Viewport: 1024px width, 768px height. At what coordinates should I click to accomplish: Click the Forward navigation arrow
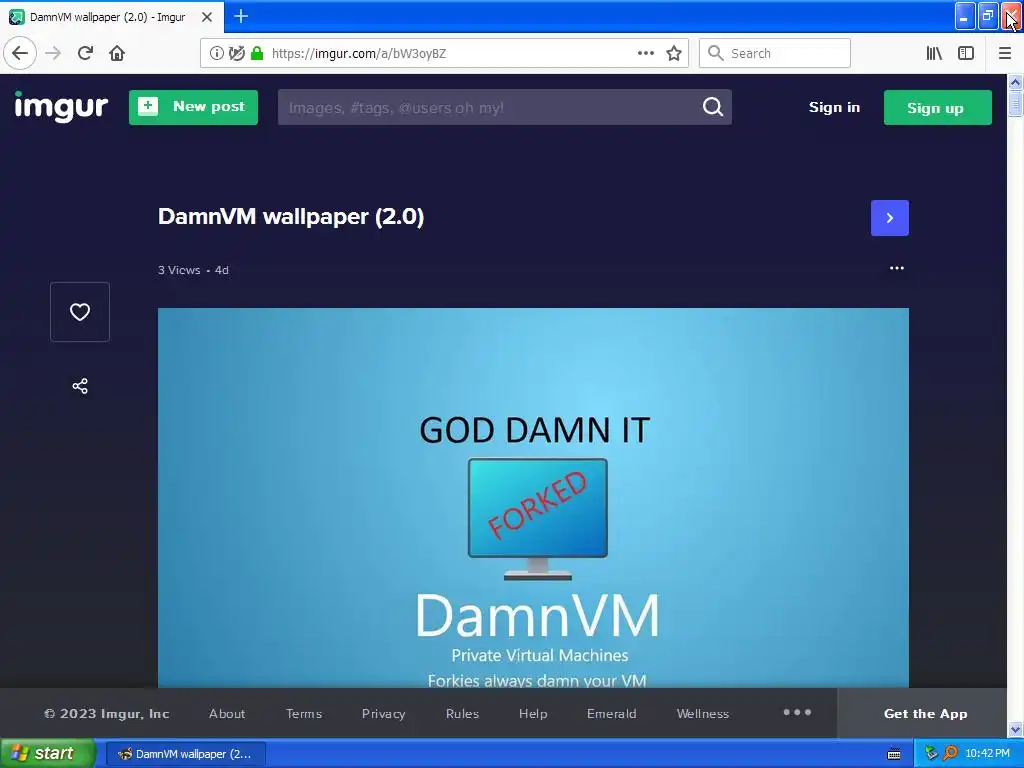click(x=54, y=53)
